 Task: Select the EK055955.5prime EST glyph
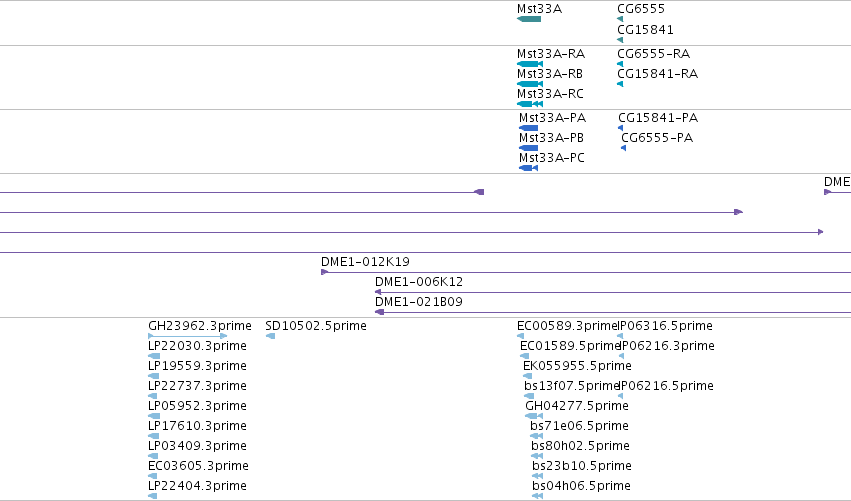tap(528, 376)
